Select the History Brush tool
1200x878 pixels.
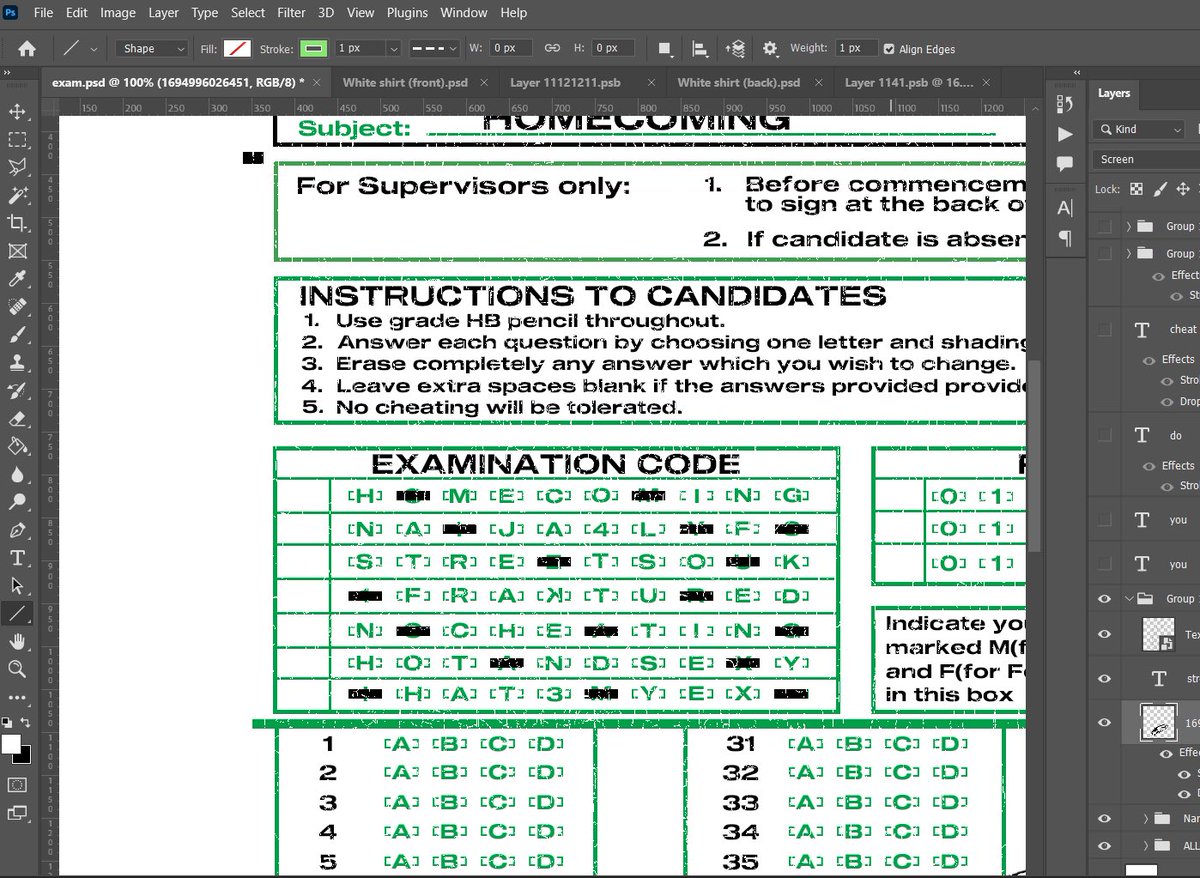[x=17, y=391]
